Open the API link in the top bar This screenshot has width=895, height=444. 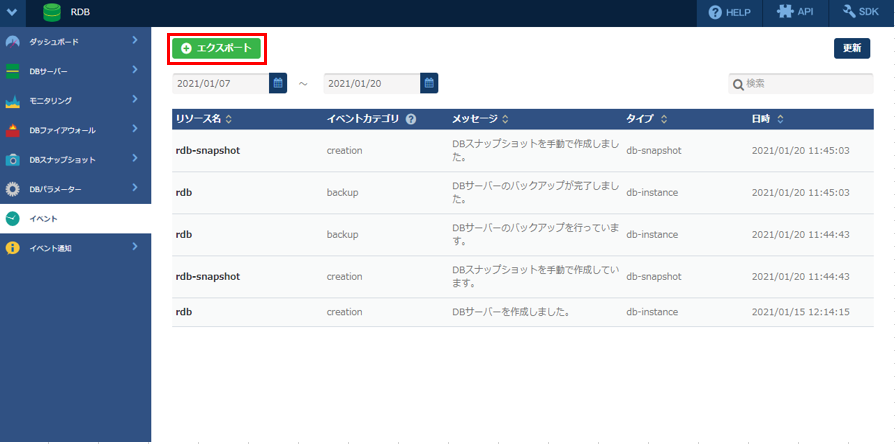(x=795, y=13)
